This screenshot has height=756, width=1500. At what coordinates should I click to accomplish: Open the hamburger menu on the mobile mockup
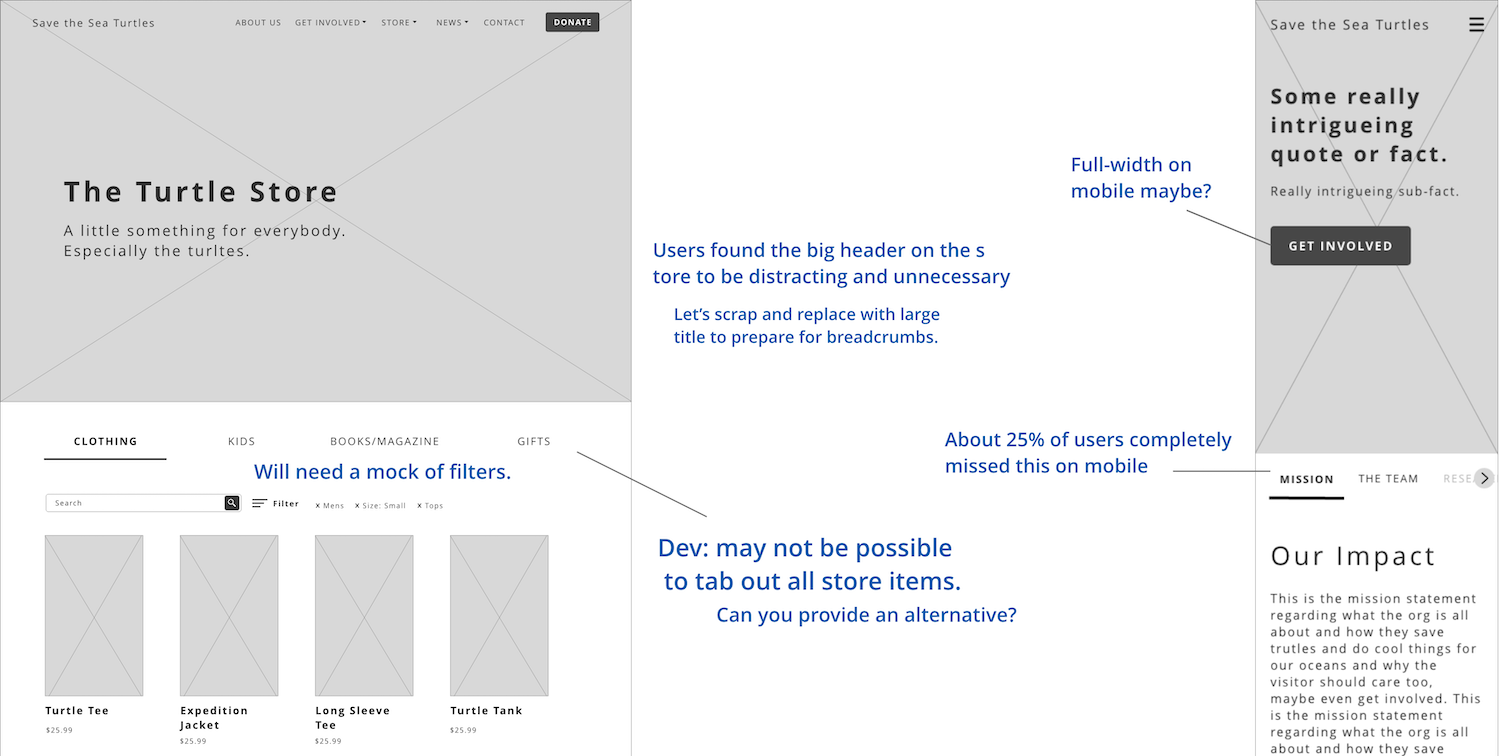1476,24
